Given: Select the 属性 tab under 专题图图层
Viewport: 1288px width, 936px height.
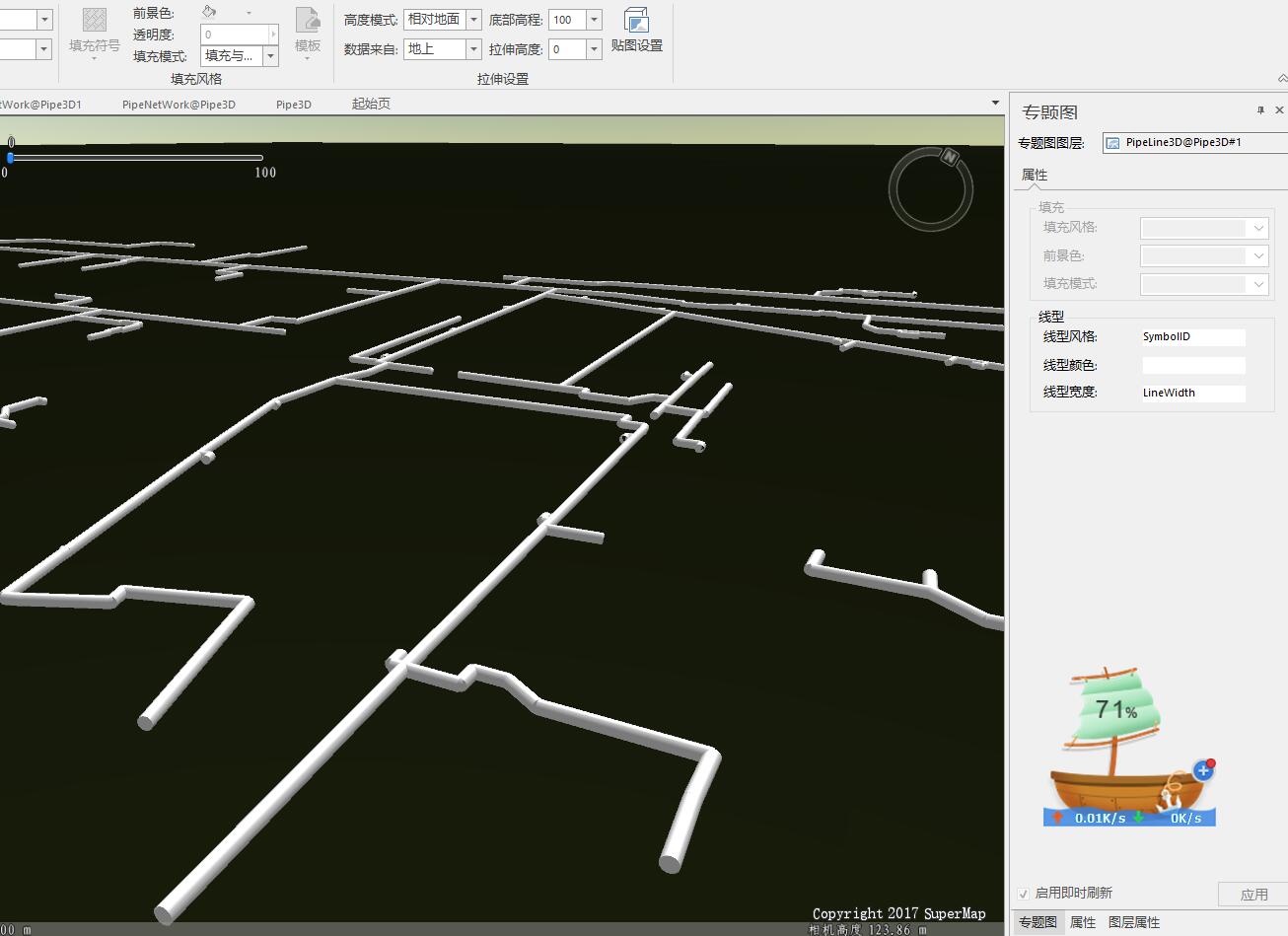Looking at the screenshot, I should click(x=1035, y=175).
